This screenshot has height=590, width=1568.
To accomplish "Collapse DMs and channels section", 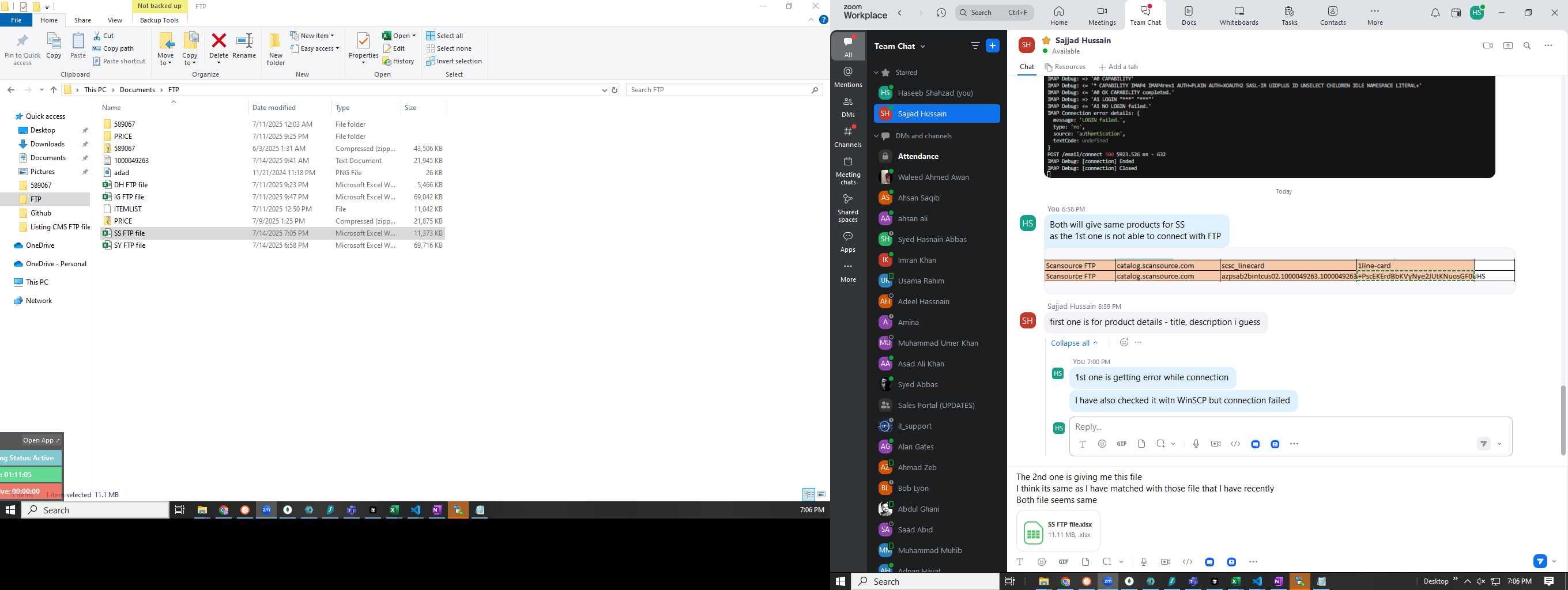I will [x=876, y=136].
